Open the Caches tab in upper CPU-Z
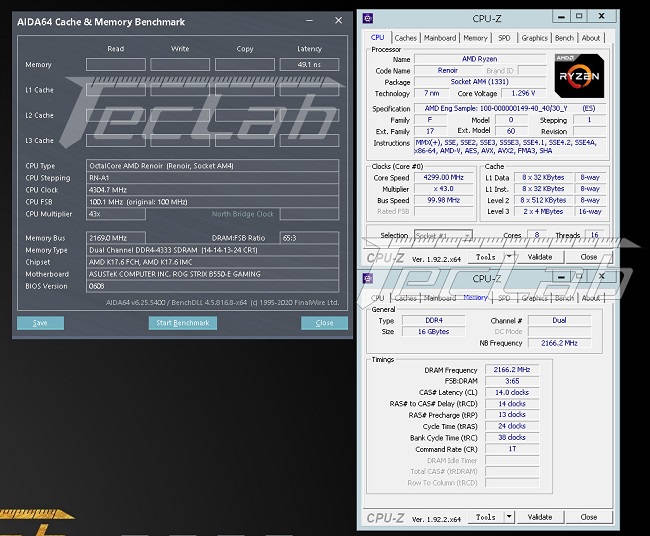Image resolution: width=650 pixels, height=536 pixels. 405,38
